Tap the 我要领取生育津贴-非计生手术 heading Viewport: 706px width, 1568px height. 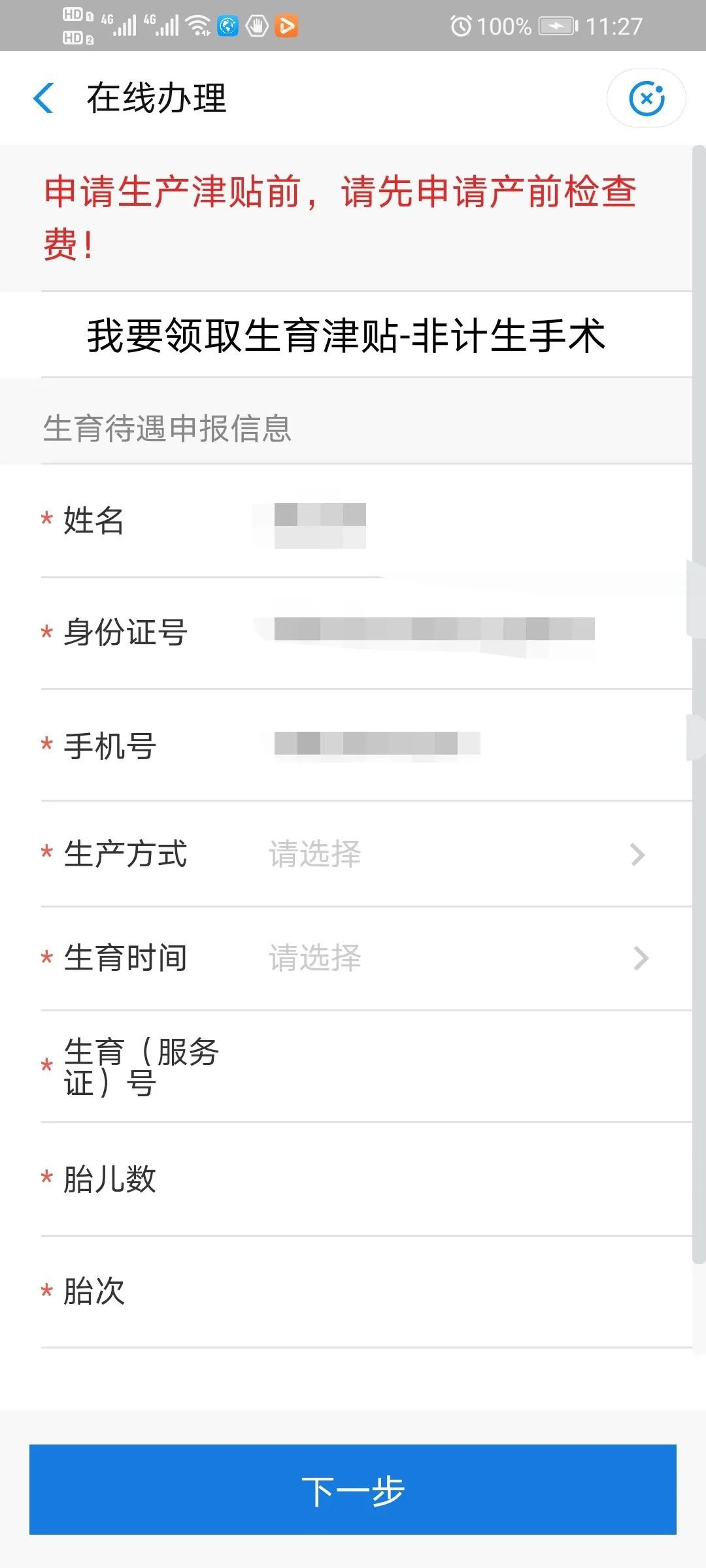[346, 336]
